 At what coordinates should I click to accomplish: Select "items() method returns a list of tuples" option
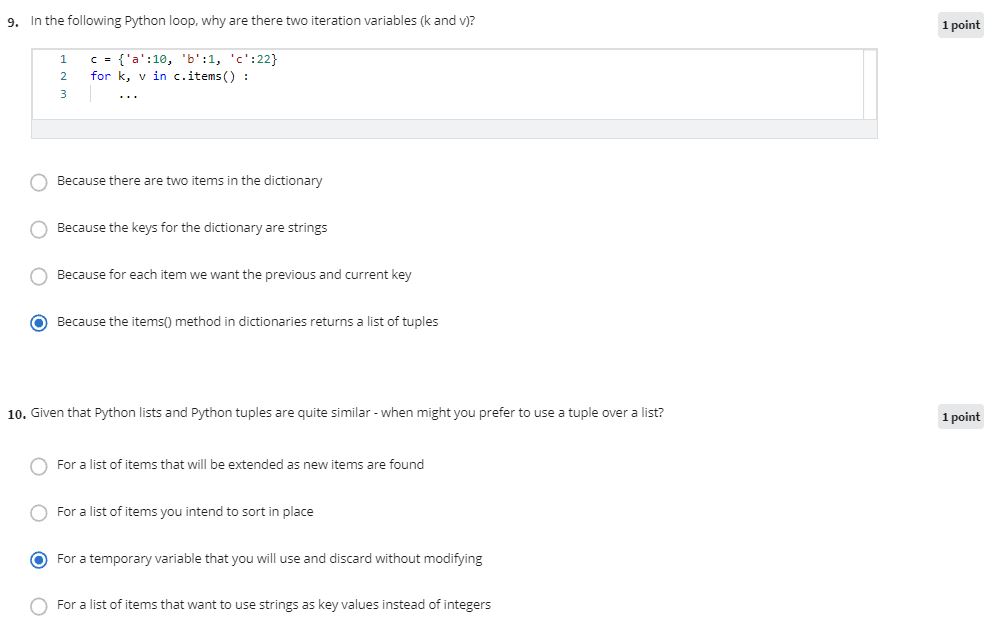point(39,323)
